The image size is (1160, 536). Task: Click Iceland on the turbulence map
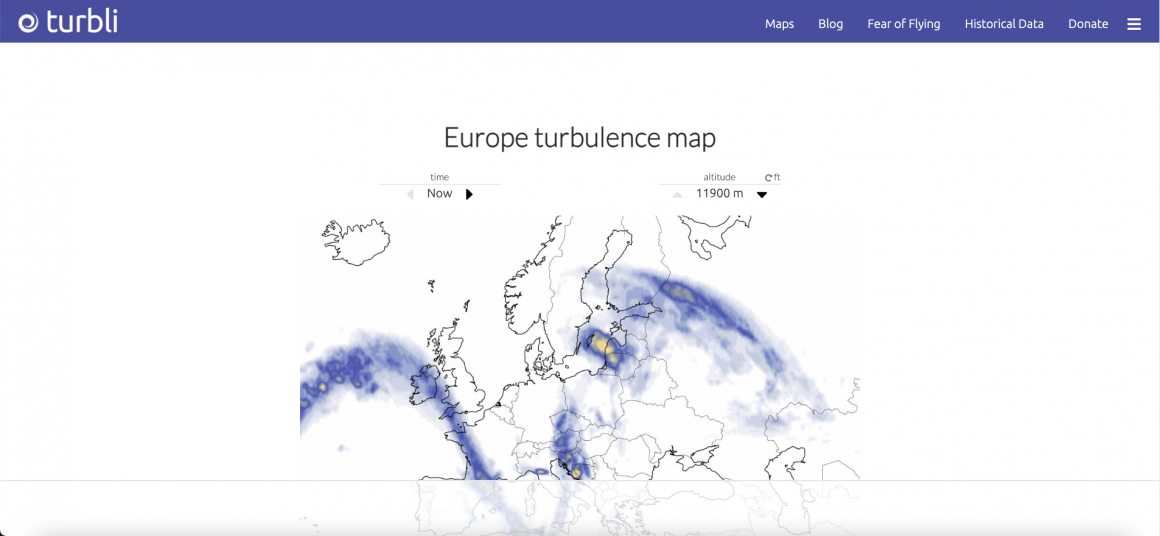(x=355, y=241)
